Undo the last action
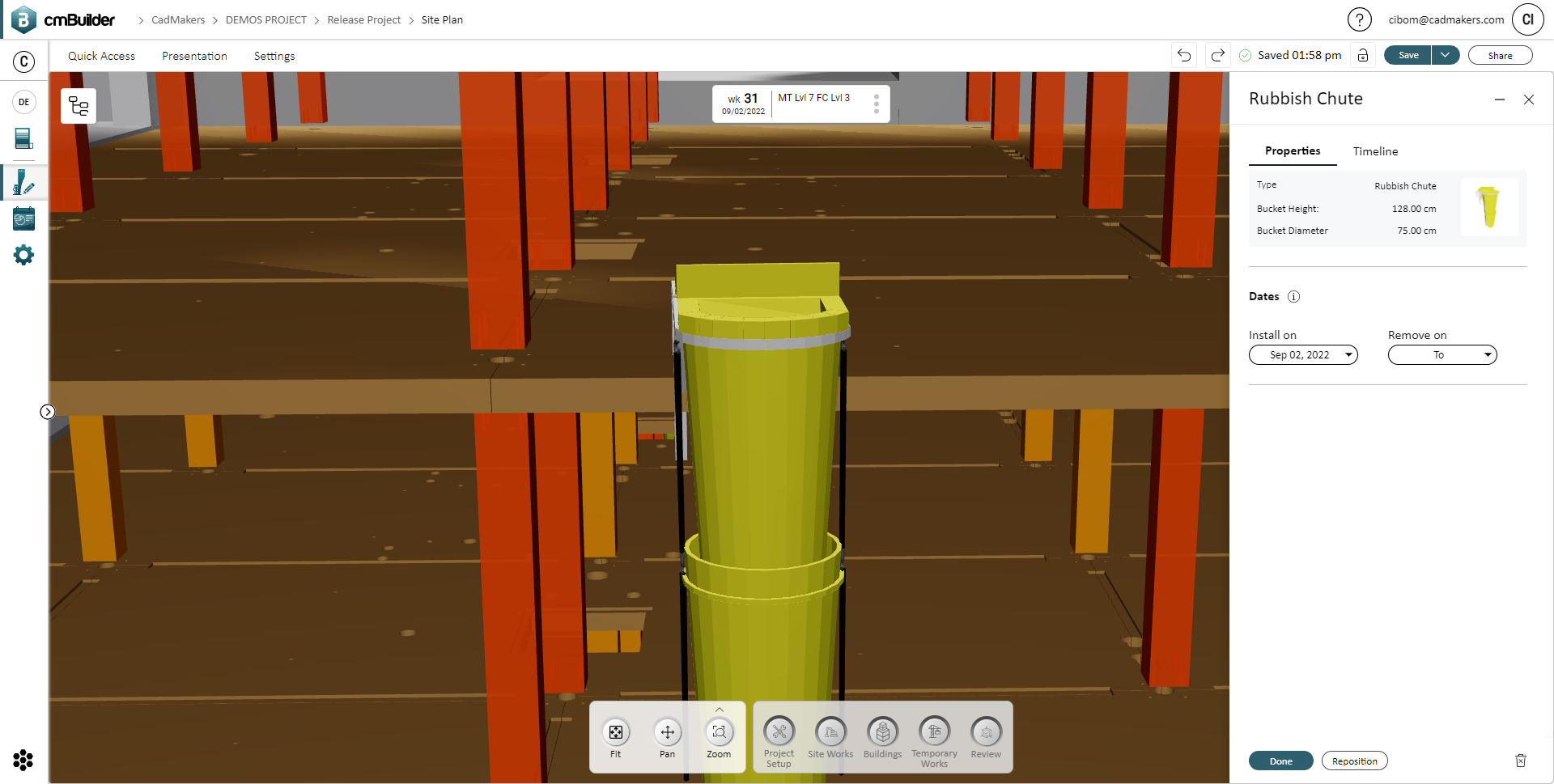 (1184, 55)
